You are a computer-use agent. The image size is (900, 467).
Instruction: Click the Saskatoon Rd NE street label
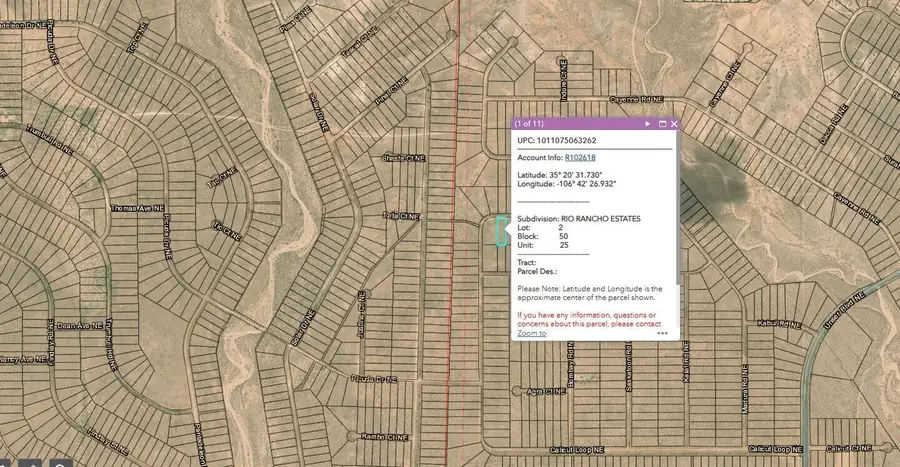click(629, 367)
